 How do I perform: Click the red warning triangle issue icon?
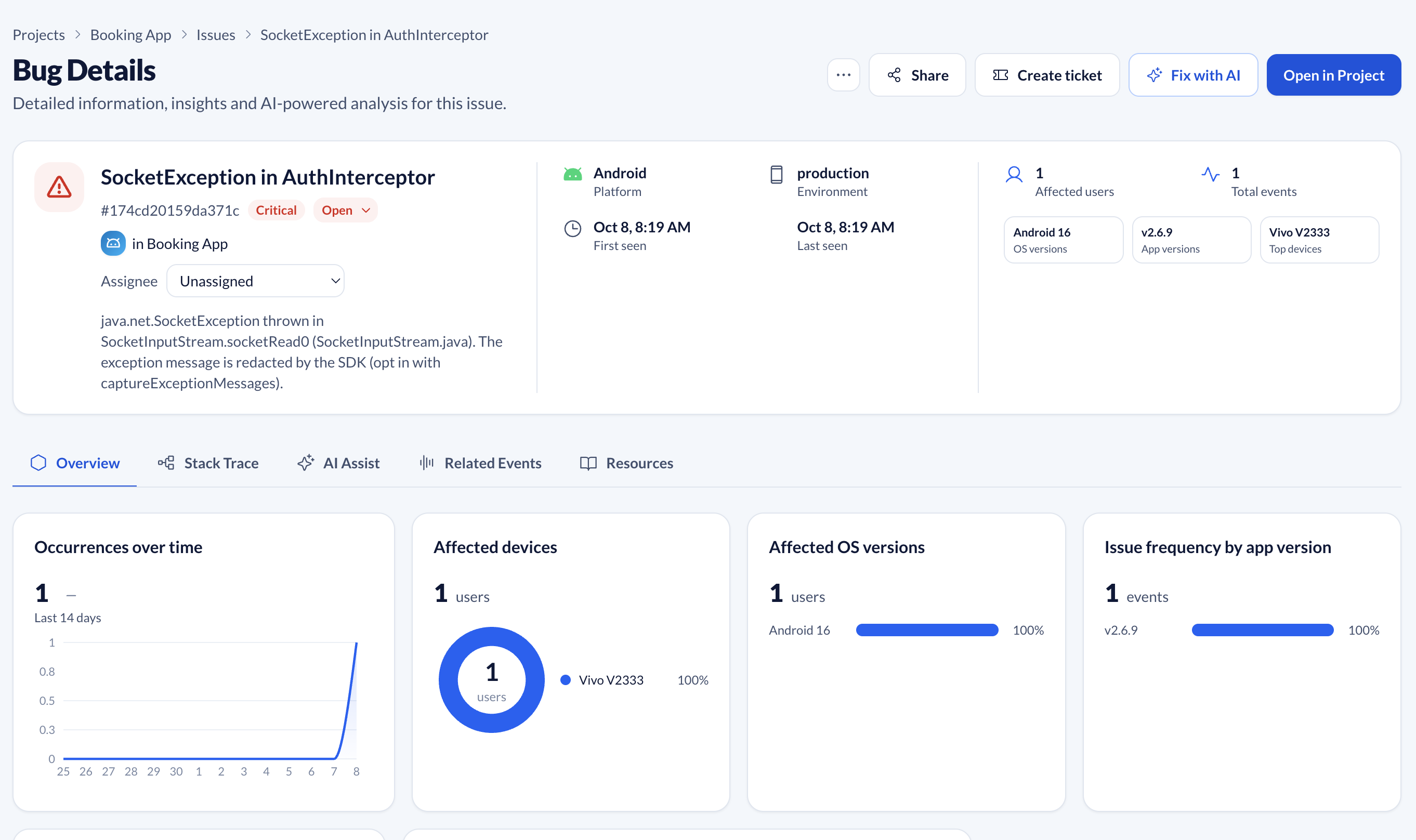point(59,187)
